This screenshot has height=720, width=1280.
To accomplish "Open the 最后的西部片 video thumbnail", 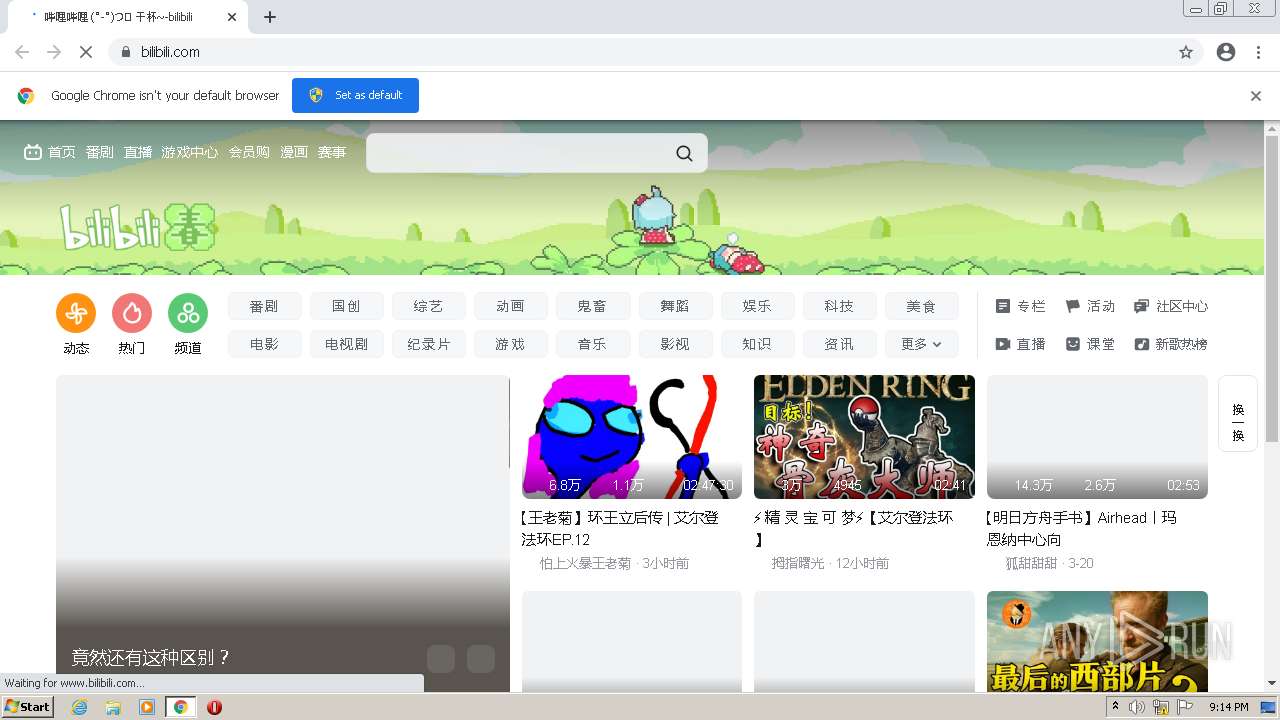I will coord(1097,641).
